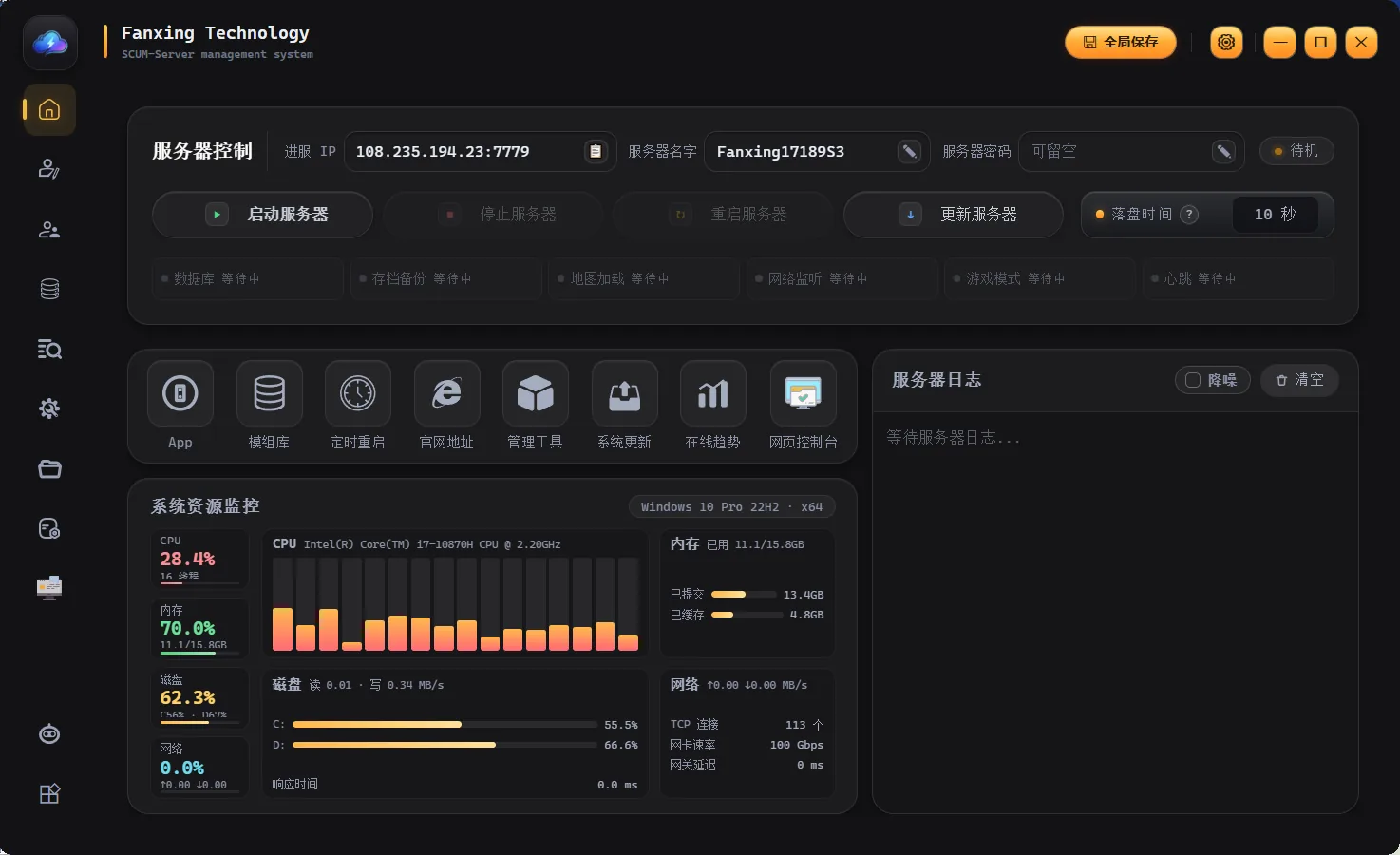Click the 游戏模式 等待中 status chip

1039,278
